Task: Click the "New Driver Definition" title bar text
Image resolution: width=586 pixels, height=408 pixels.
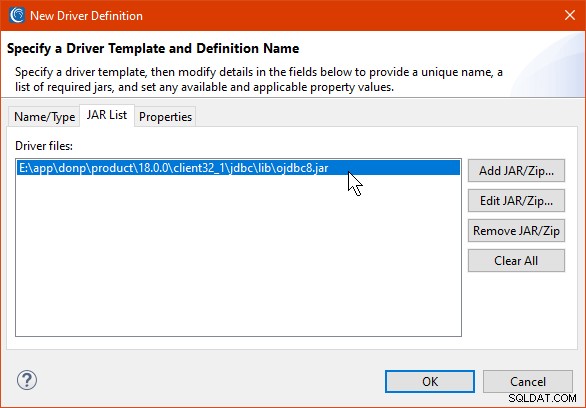Action: 86,16
